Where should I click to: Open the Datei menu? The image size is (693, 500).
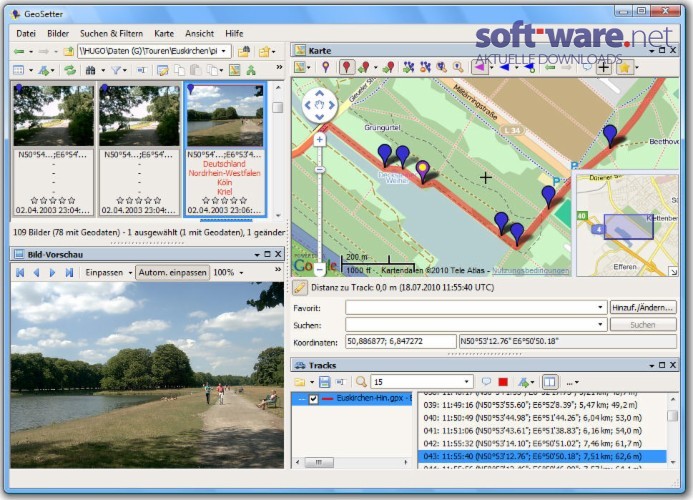point(26,34)
